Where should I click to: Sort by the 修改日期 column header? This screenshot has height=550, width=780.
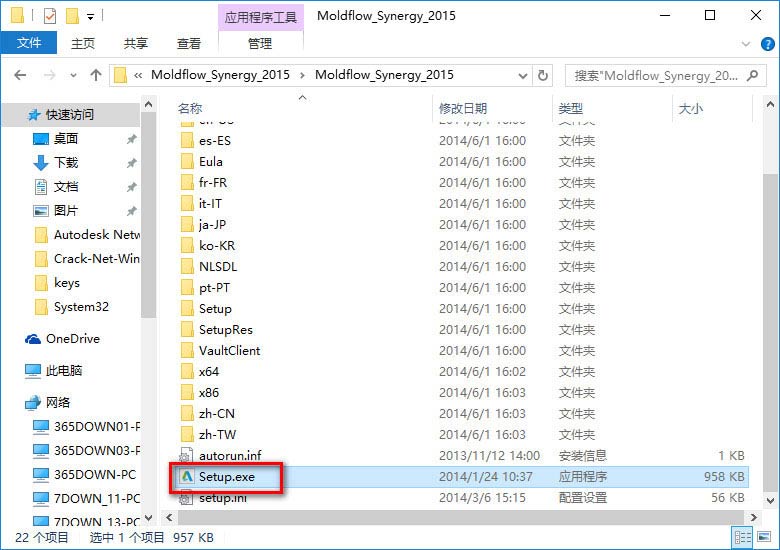463,108
